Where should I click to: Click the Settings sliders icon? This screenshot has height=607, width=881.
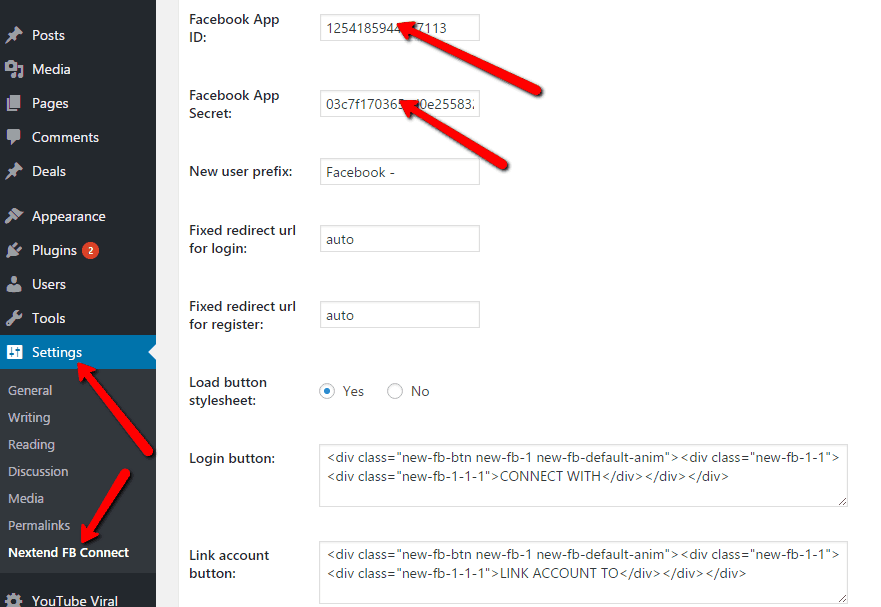(x=15, y=352)
